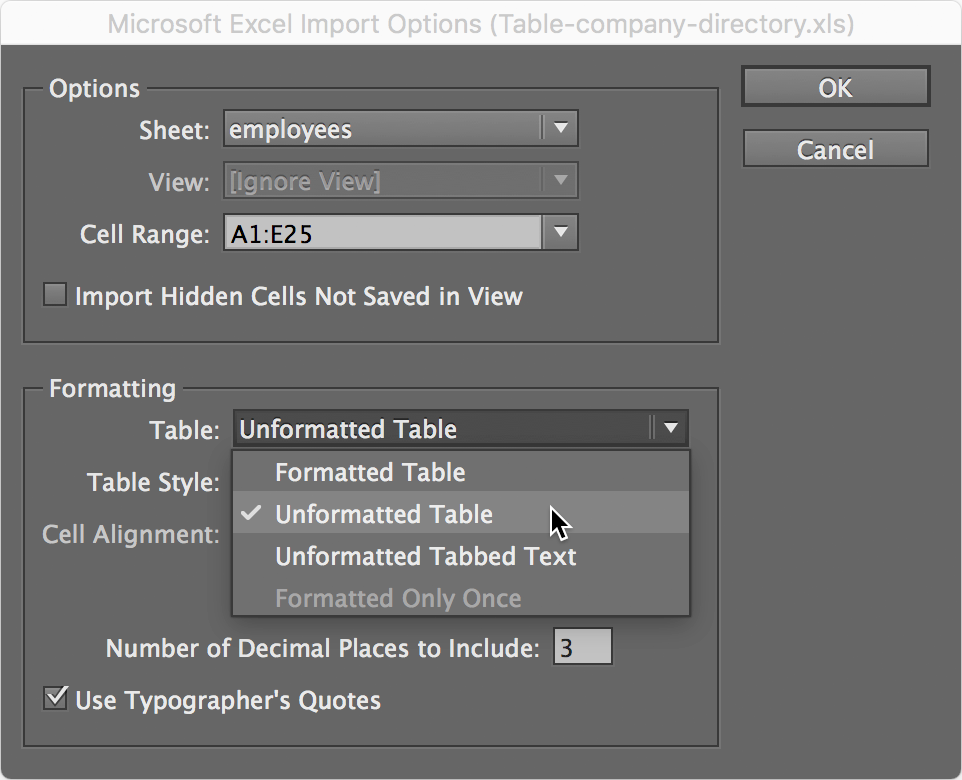This screenshot has height=780, width=962.
Task: Open the Sheet combo box showing employees
Action: pyautogui.click(x=390, y=128)
